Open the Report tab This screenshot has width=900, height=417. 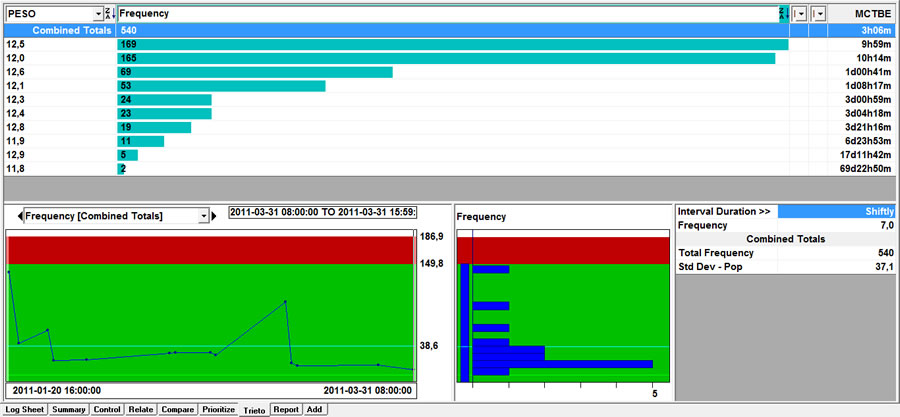coord(286,410)
